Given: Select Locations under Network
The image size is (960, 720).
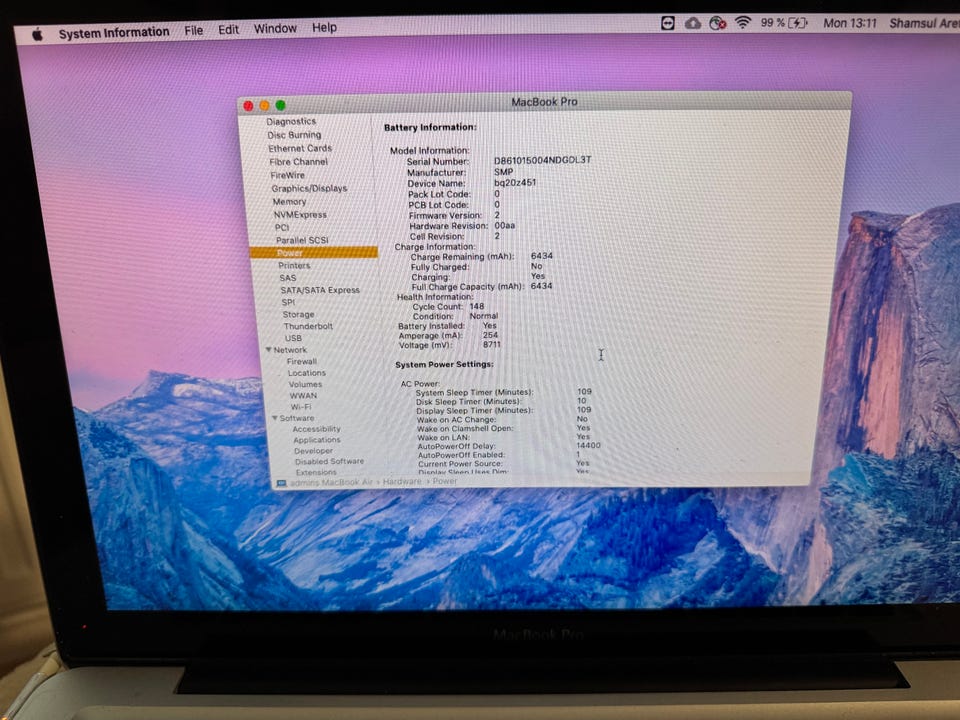Looking at the screenshot, I should pos(307,373).
